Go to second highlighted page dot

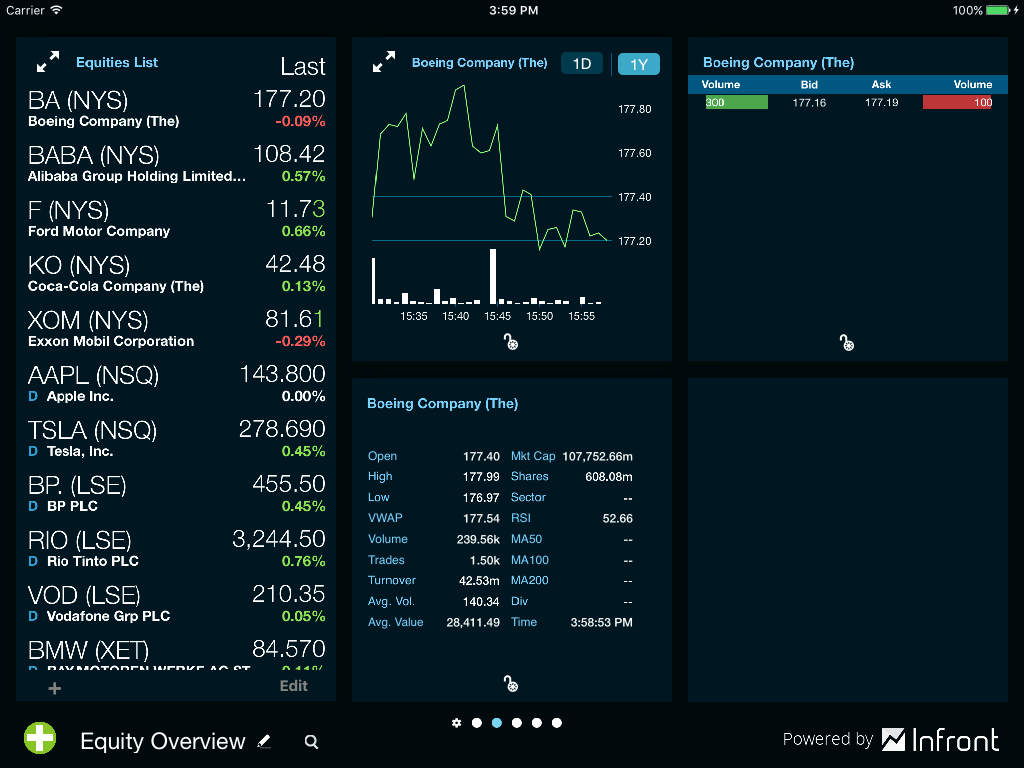[497, 723]
